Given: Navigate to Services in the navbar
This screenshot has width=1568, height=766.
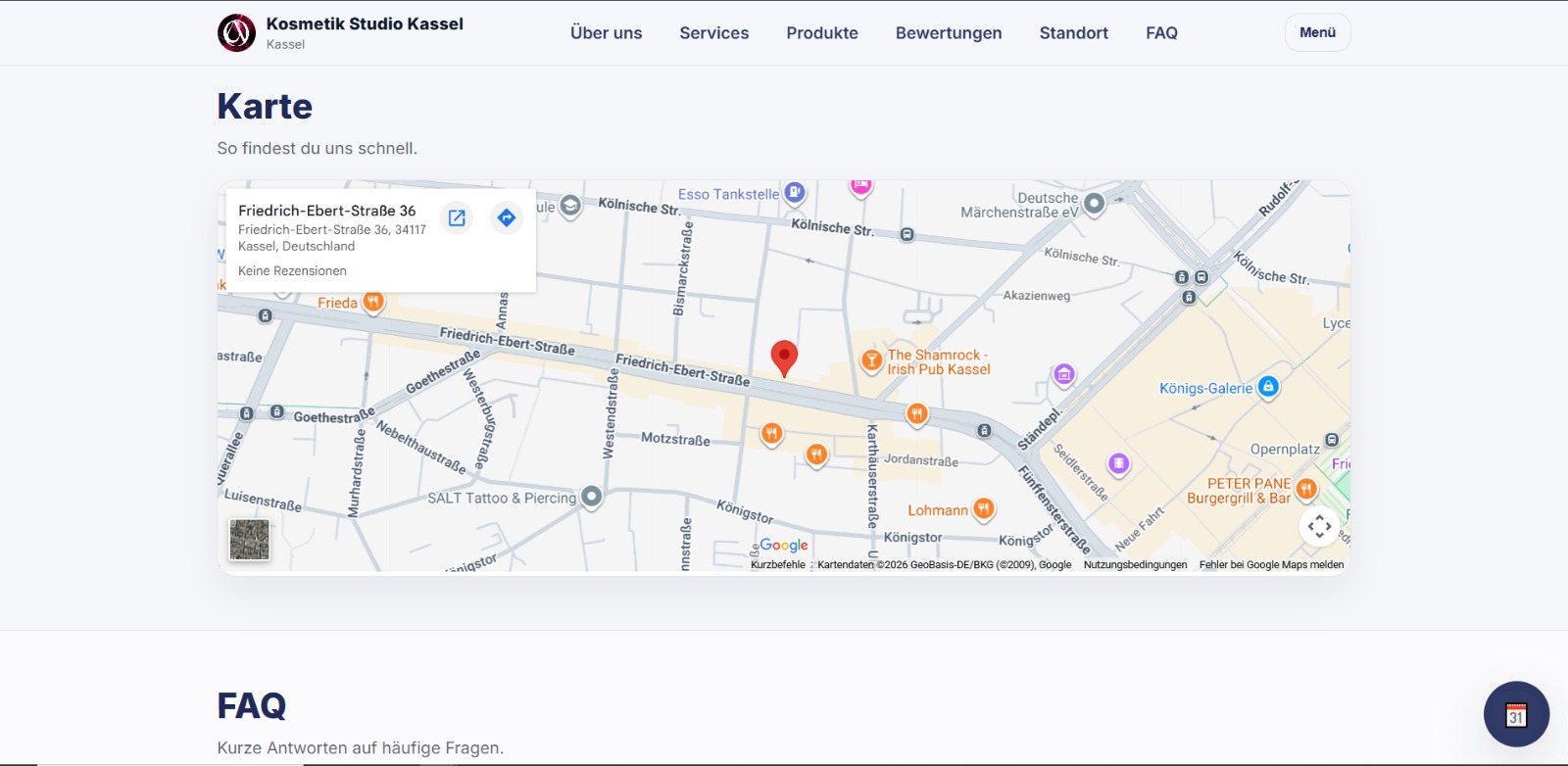Looking at the screenshot, I should (x=713, y=33).
